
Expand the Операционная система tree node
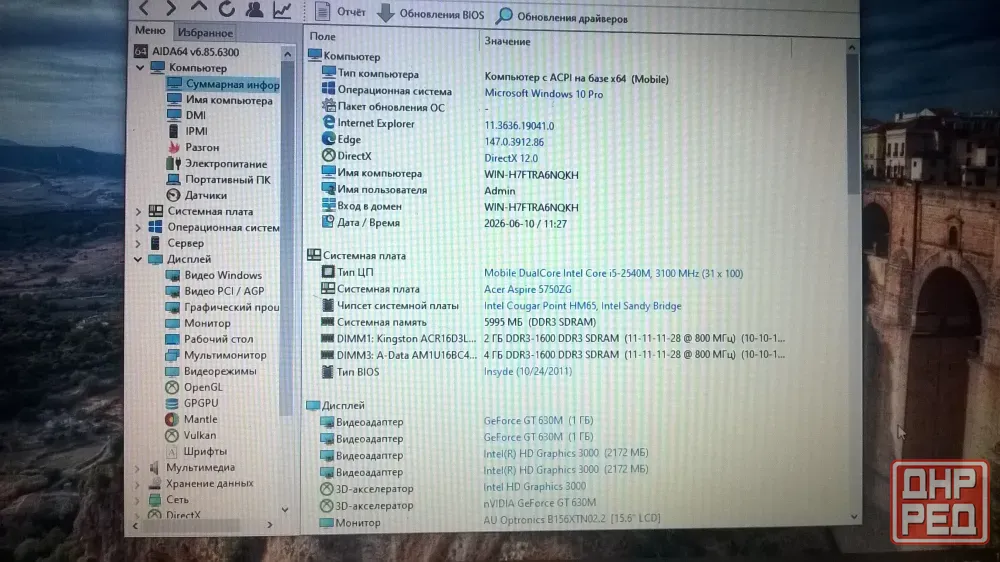(138, 227)
